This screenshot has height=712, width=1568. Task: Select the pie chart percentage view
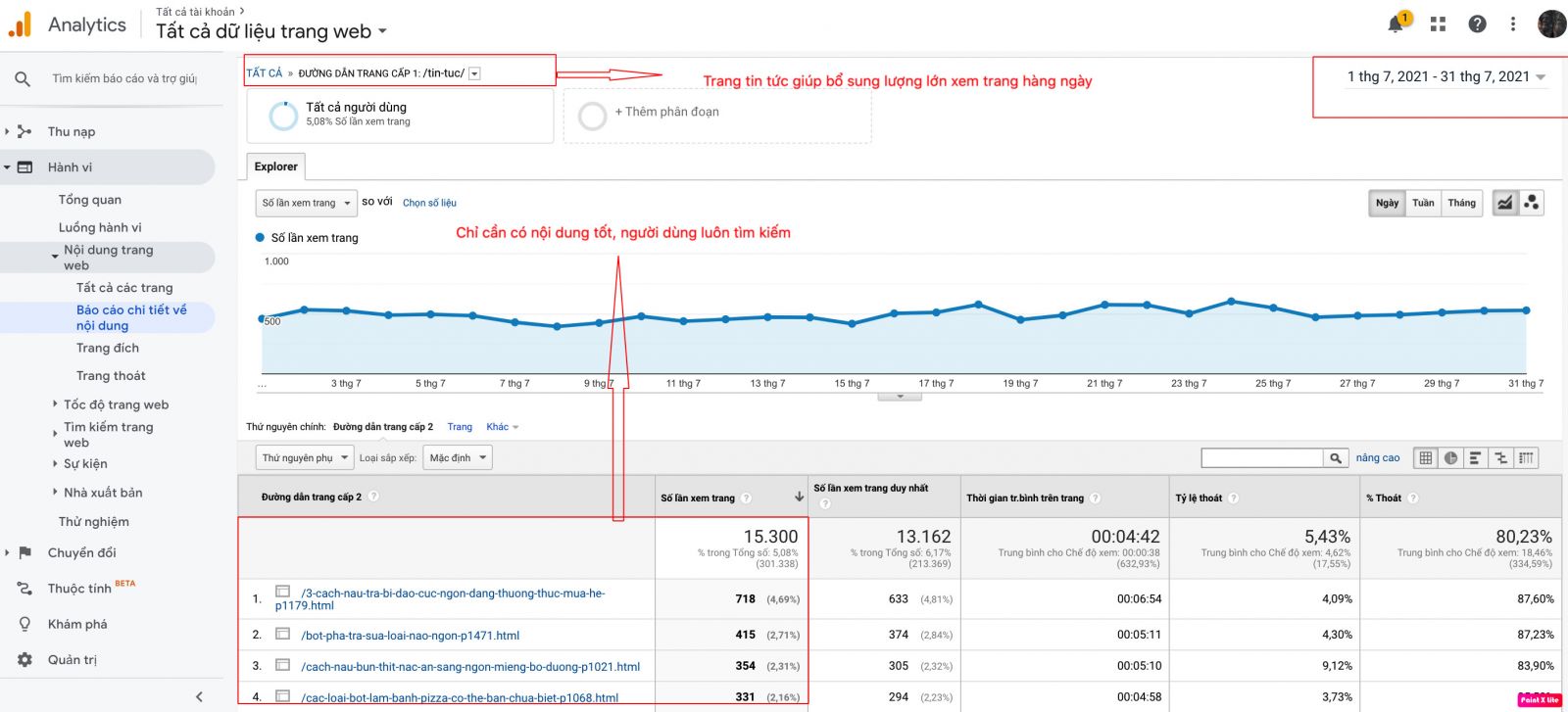(x=1450, y=457)
